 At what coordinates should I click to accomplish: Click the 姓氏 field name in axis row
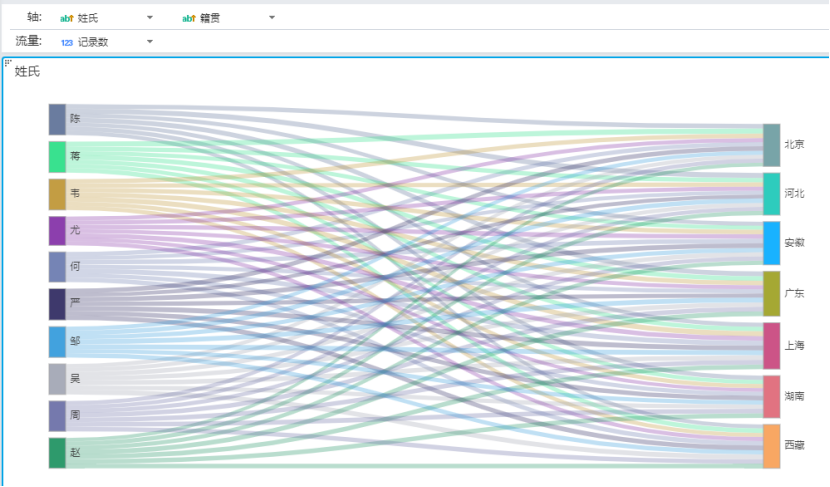point(88,19)
